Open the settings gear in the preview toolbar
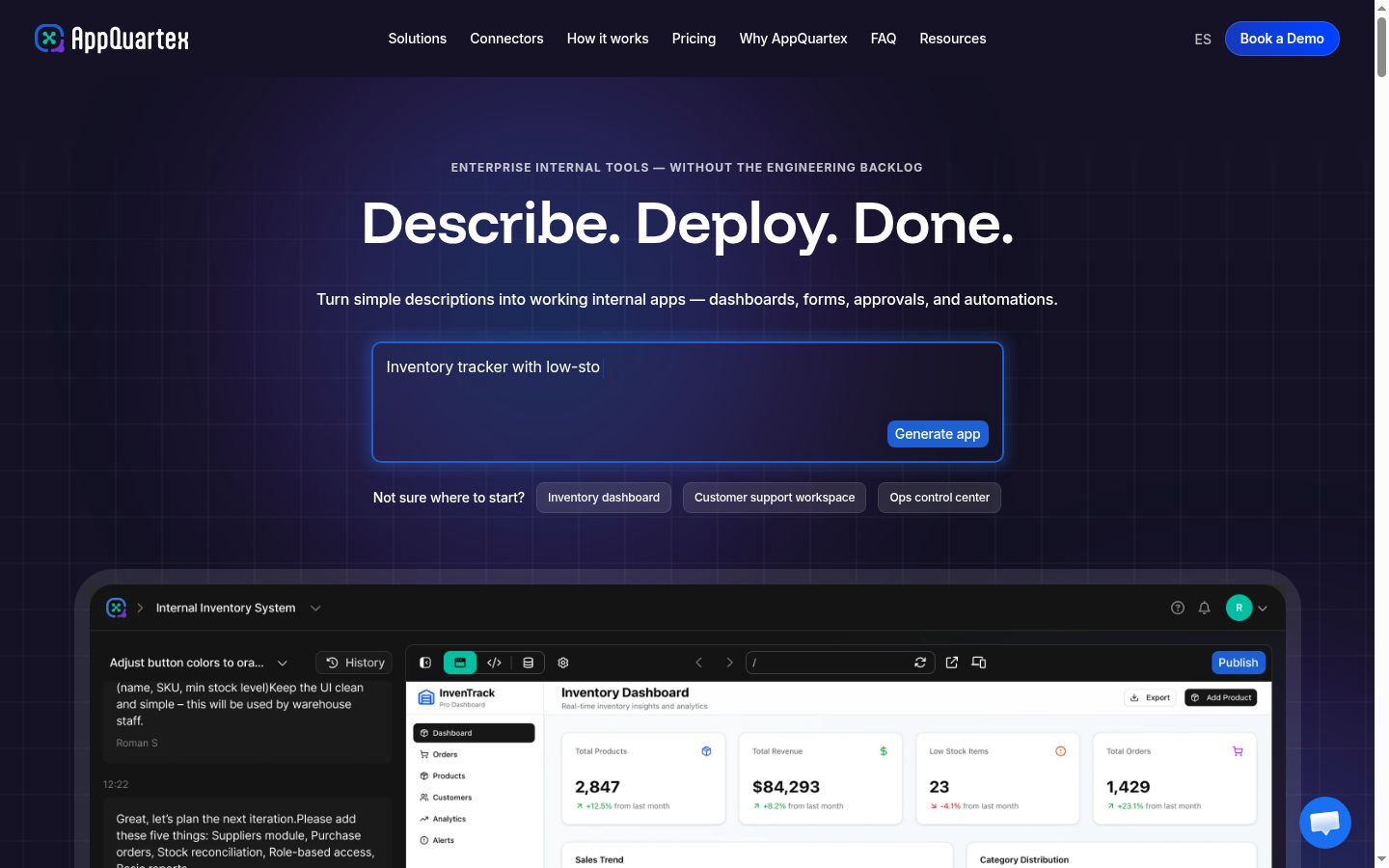Screen dimensions: 1389x868 click(x=563, y=663)
